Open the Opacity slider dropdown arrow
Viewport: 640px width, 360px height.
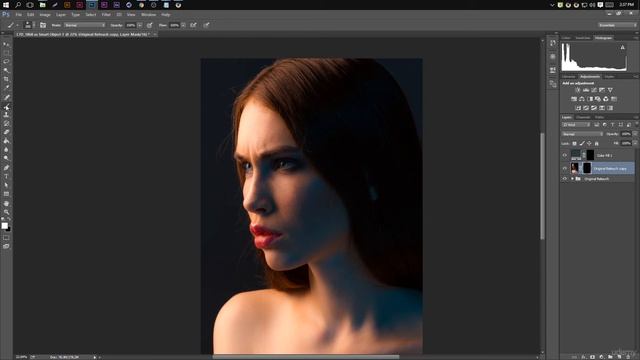click(140, 25)
